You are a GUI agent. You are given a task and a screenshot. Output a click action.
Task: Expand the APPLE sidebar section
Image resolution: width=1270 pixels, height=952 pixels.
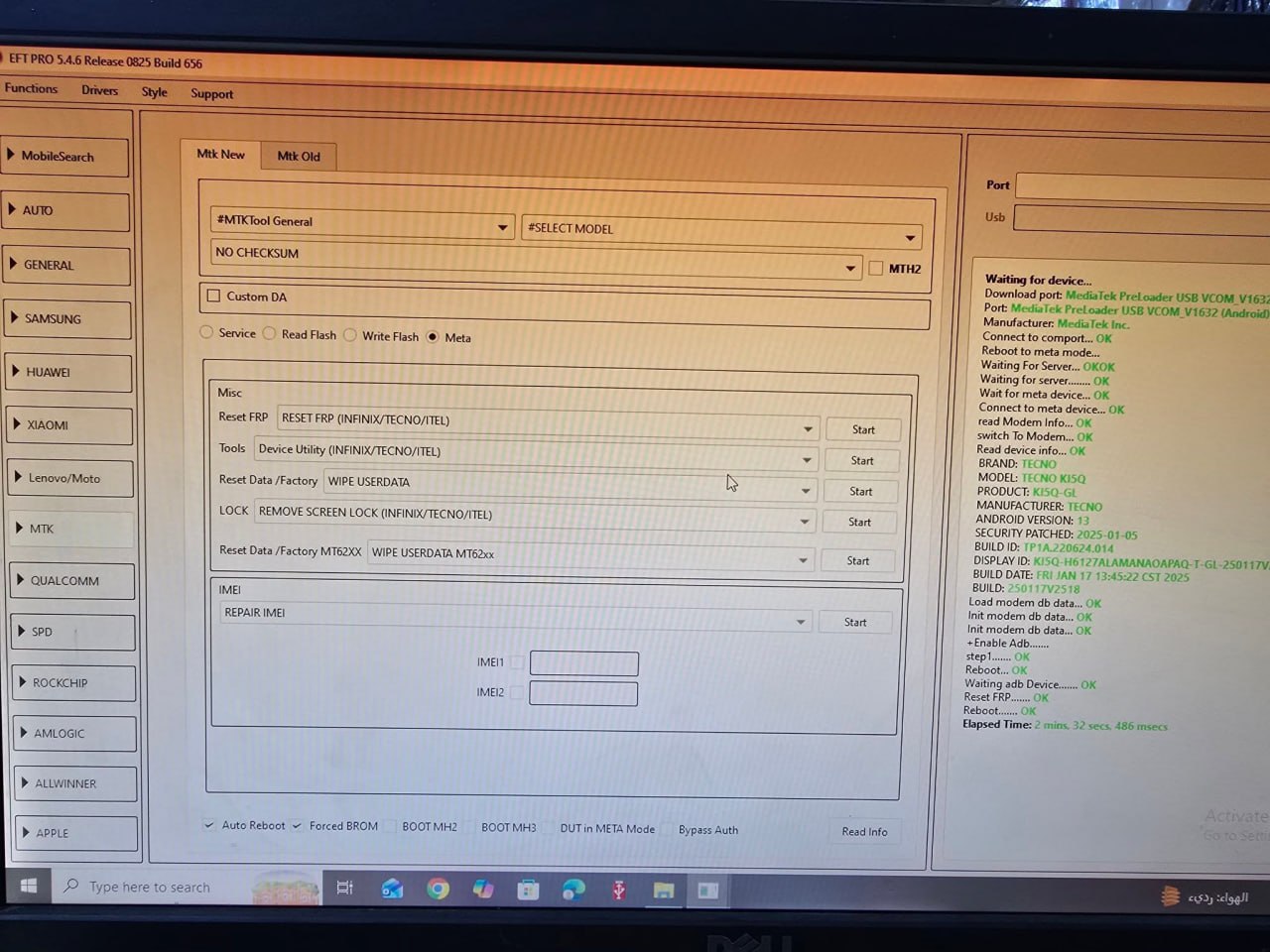(77, 833)
